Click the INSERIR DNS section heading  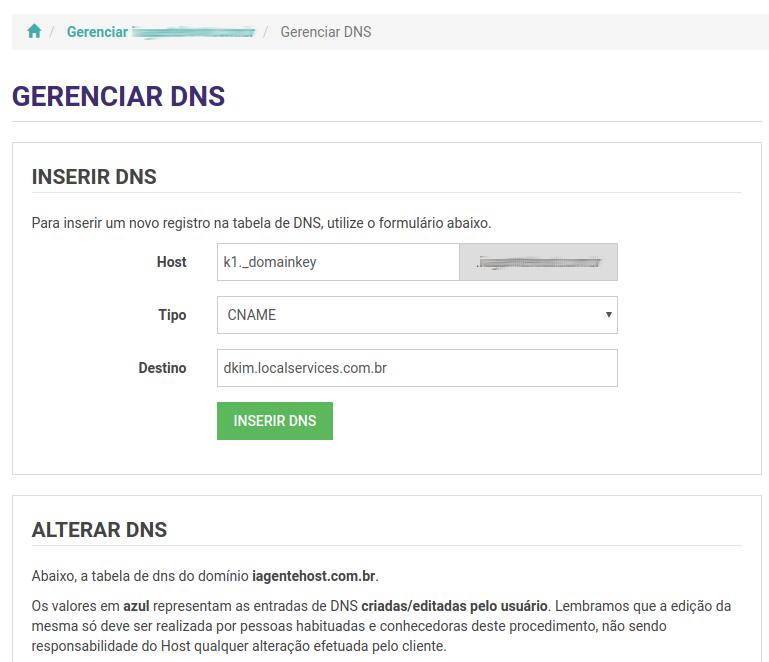click(94, 177)
